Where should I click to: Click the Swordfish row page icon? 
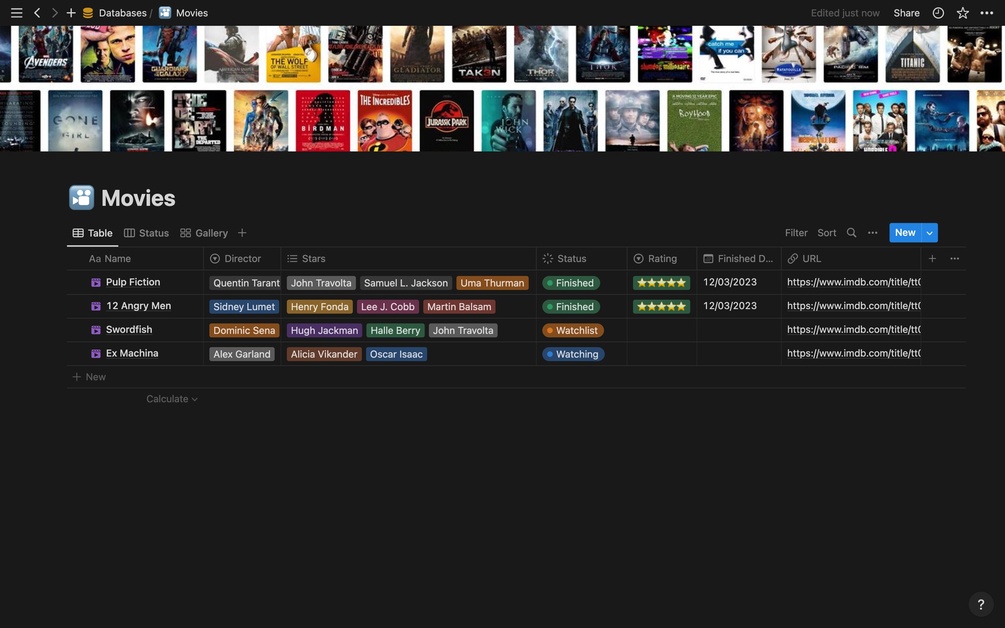pyautogui.click(x=96, y=330)
